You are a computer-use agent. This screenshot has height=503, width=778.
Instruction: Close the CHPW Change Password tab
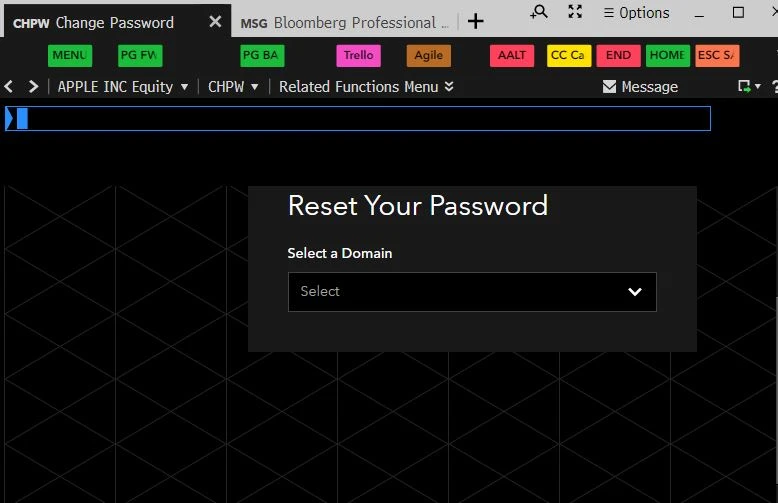pos(215,22)
